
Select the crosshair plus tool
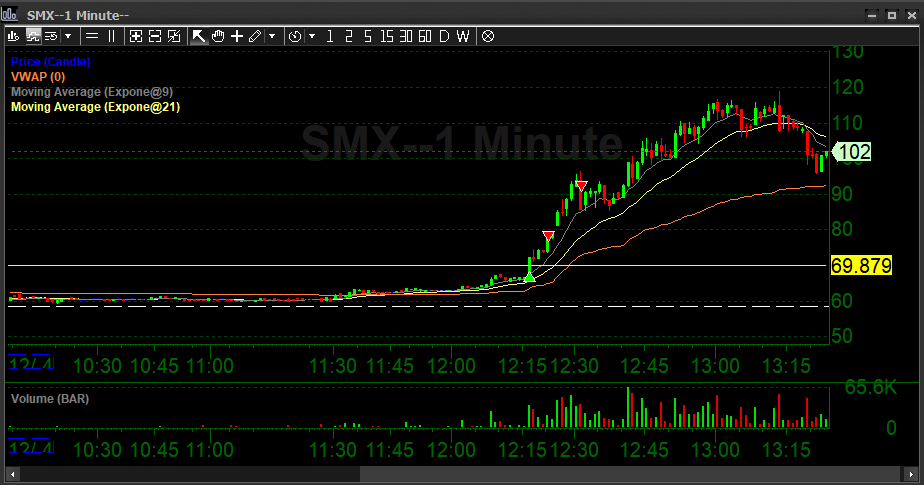click(237, 37)
